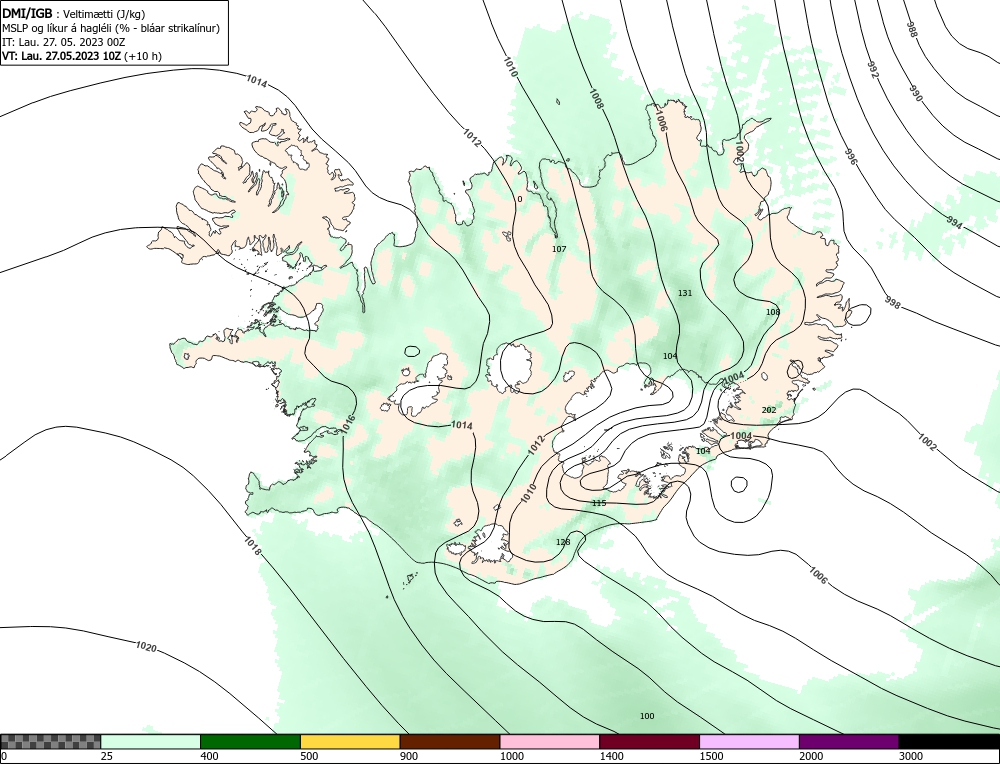Click the 992 isobar label
The width and height of the screenshot is (1000, 764).
[x=872, y=70]
